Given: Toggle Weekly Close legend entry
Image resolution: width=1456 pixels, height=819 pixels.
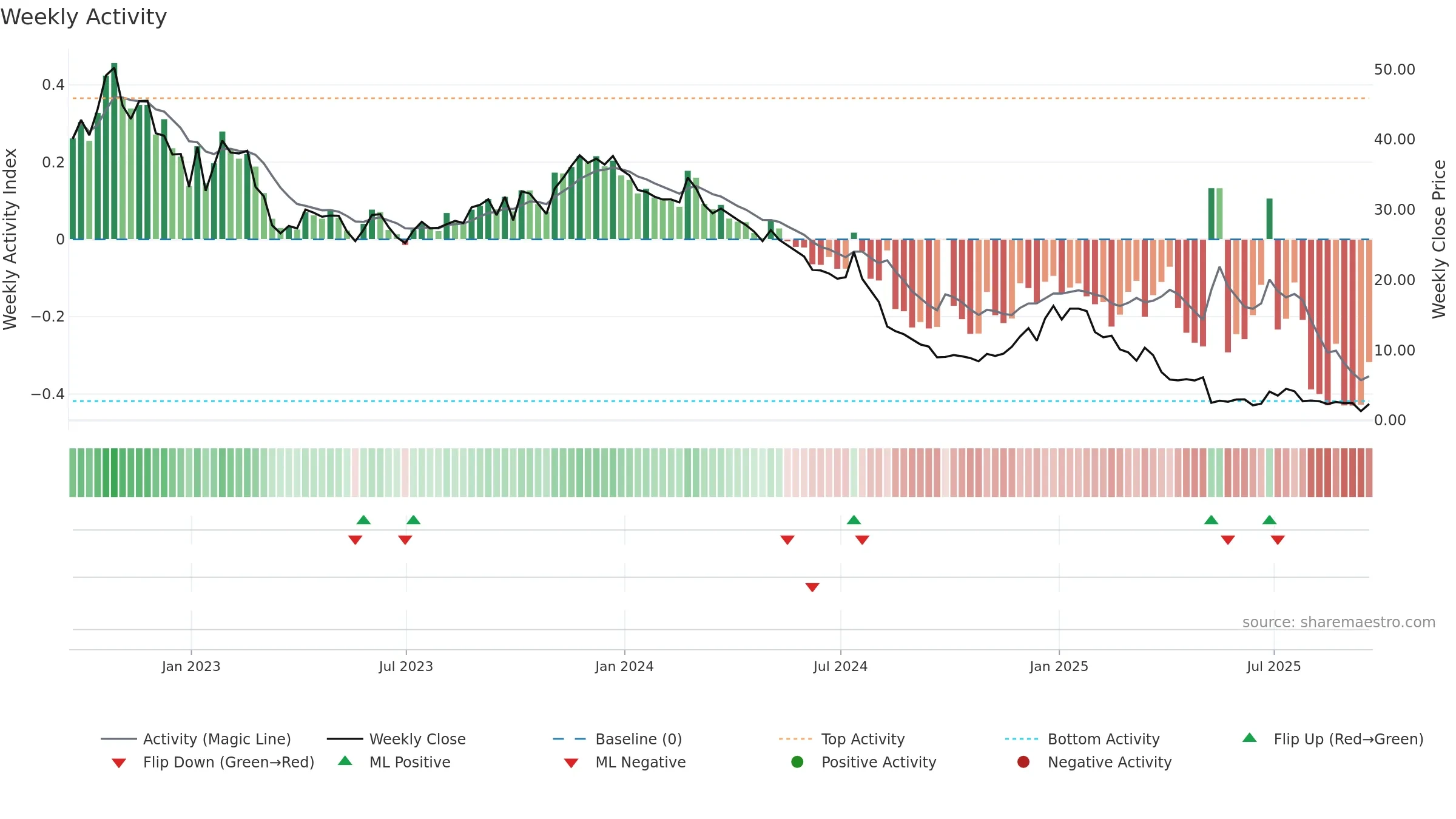Looking at the screenshot, I should (396, 739).
